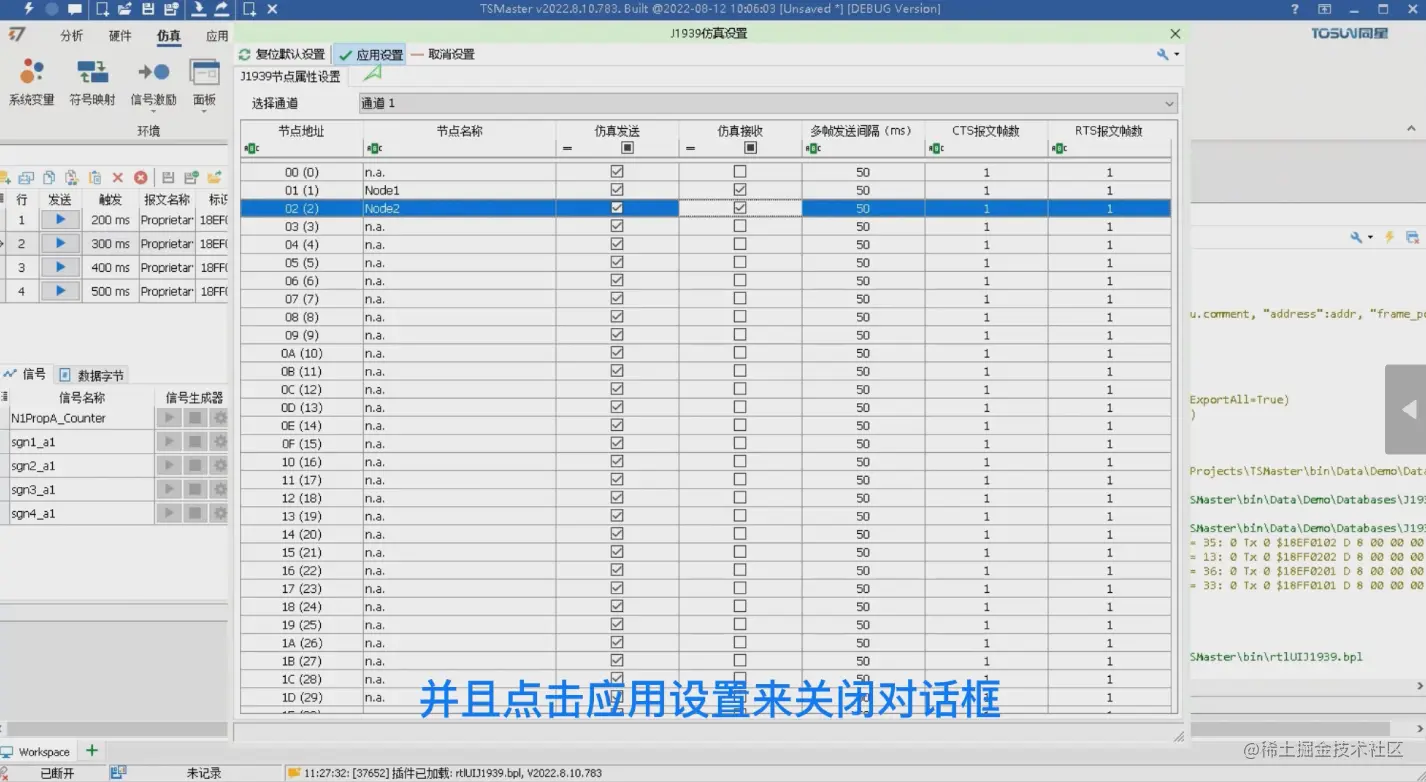Viewport: 1426px width, 782px height.
Task: Click 复位默认设置 reset defaults button
Action: (281, 54)
